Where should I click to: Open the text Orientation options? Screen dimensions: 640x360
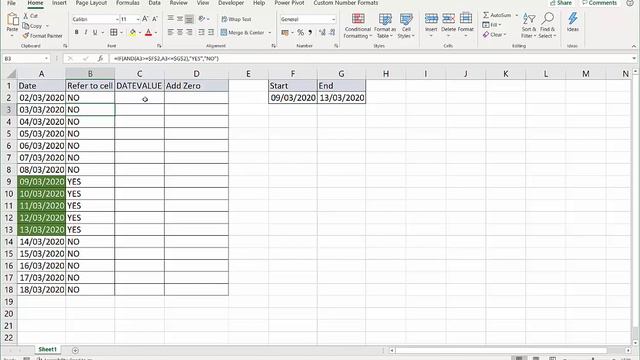pos(202,19)
